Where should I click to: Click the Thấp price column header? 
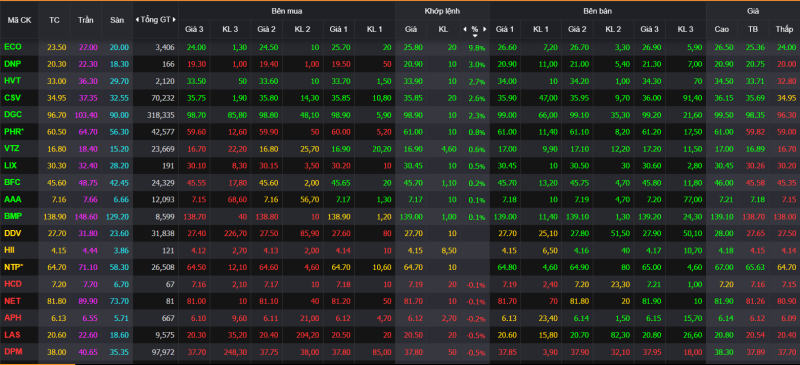coord(783,30)
